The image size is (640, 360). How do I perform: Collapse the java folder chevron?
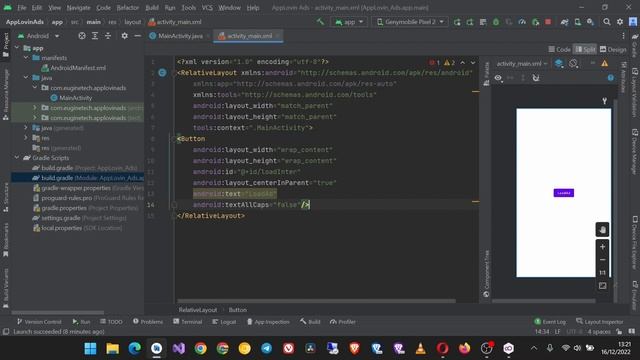[26, 78]
